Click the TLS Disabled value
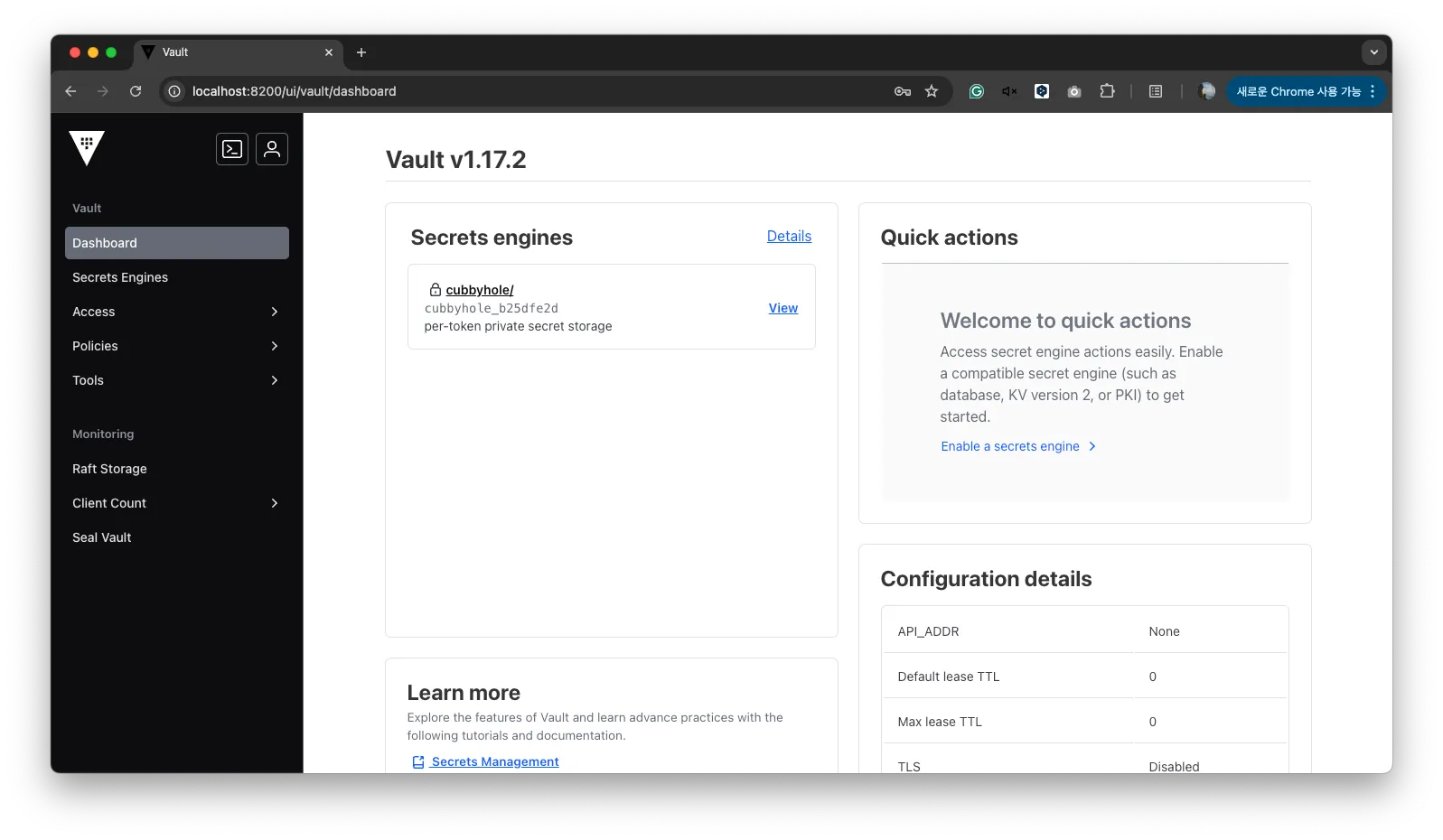The width and height of the screenshot is (1443, 840). (1174, 766)
